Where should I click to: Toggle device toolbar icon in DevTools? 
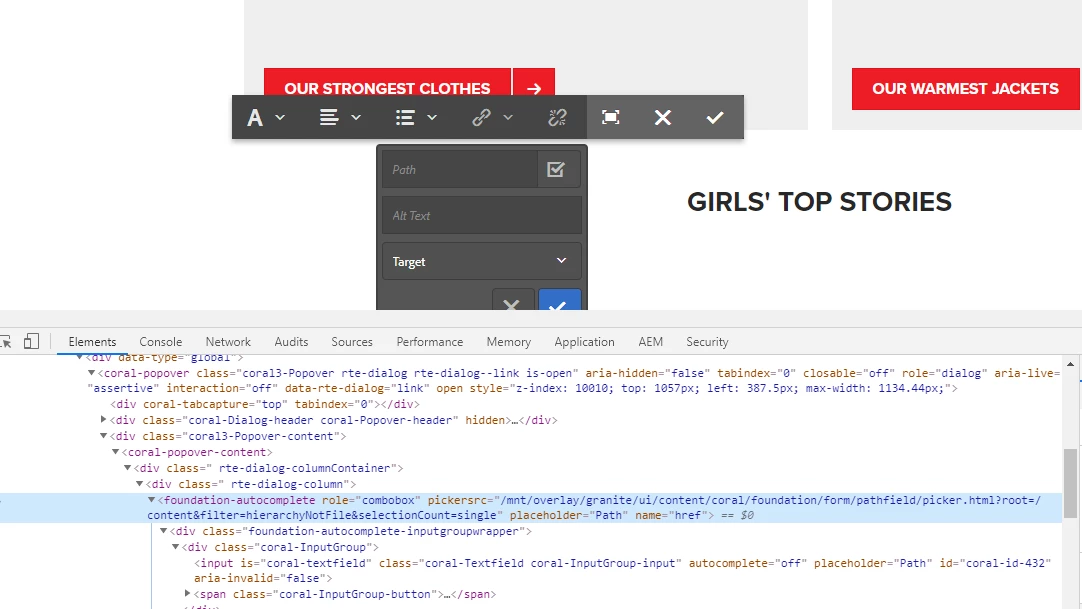click(31, 341)
